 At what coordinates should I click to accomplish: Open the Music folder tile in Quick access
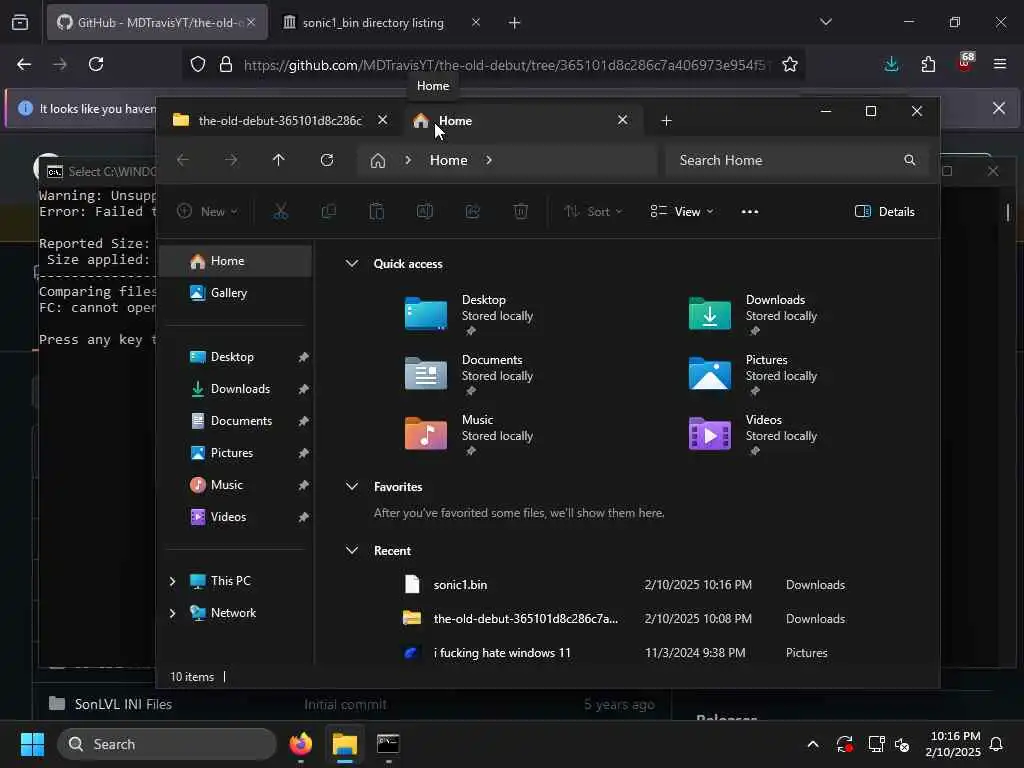(469, 435)
